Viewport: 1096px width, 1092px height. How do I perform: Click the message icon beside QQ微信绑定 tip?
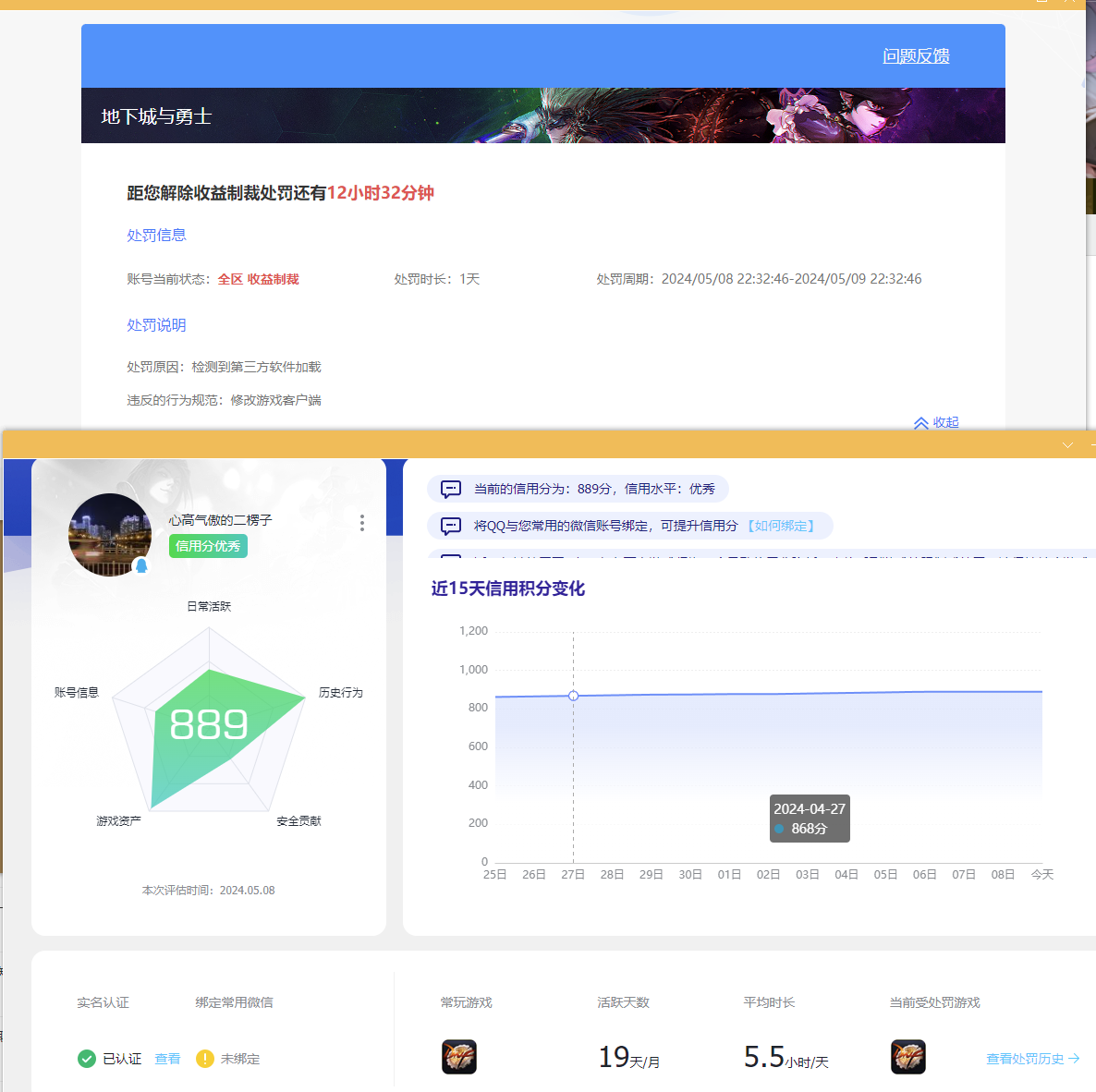pos(451,526)
